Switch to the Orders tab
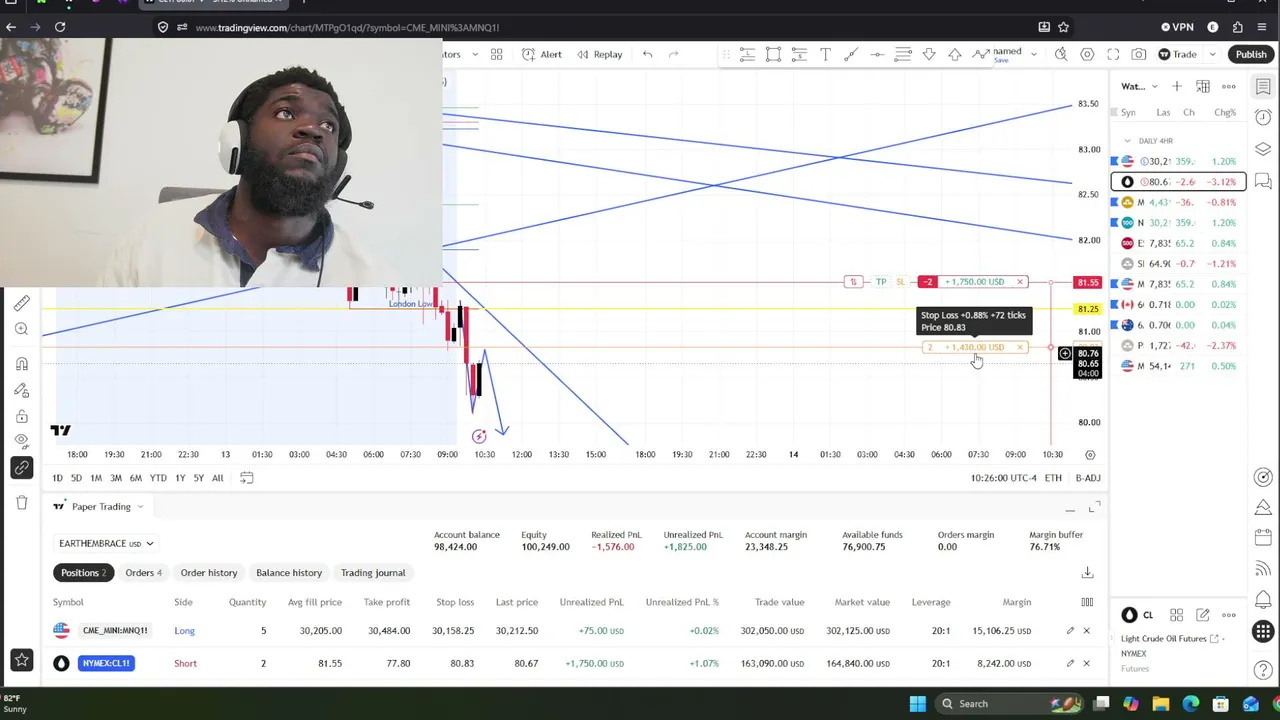Viewport: 1280px width, 720px height. tap(143, 573)
